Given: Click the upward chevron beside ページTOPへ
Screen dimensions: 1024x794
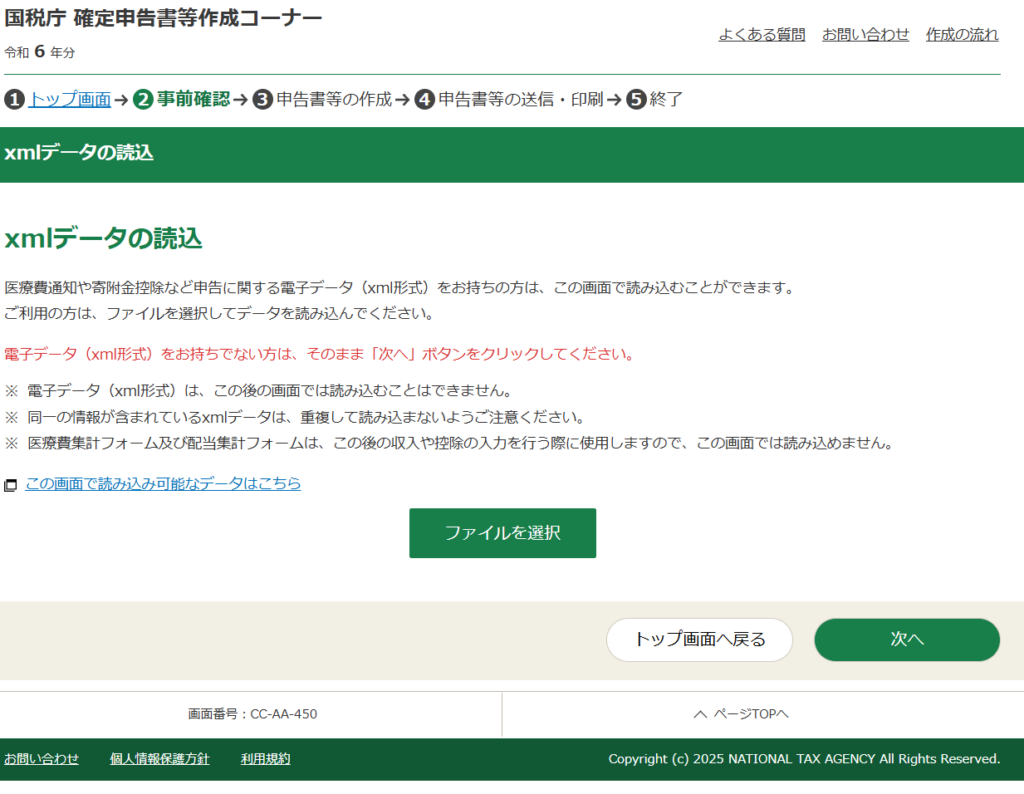Looking at the screenshot, I should [x=700, y=714].
